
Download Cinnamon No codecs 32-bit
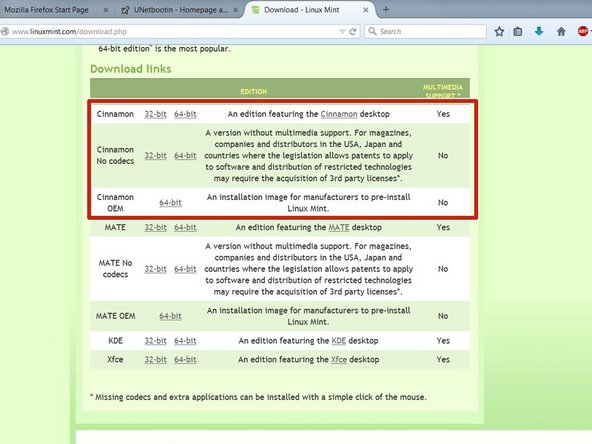tap(155, 156)
